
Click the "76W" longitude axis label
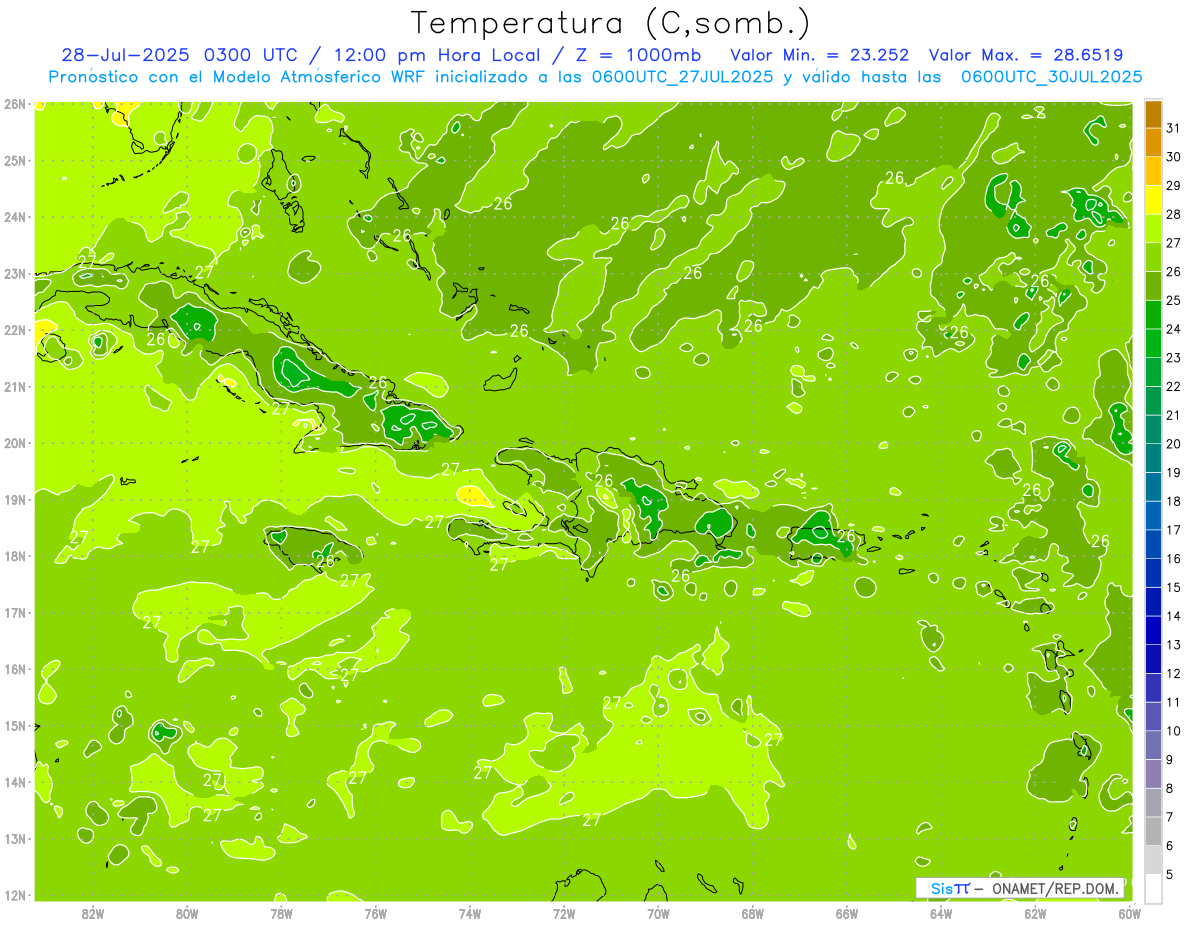pos(375,913)
